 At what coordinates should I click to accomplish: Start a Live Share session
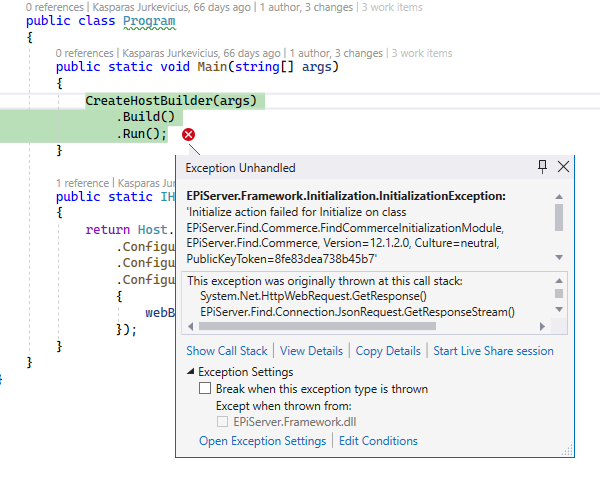coord(493,351)
